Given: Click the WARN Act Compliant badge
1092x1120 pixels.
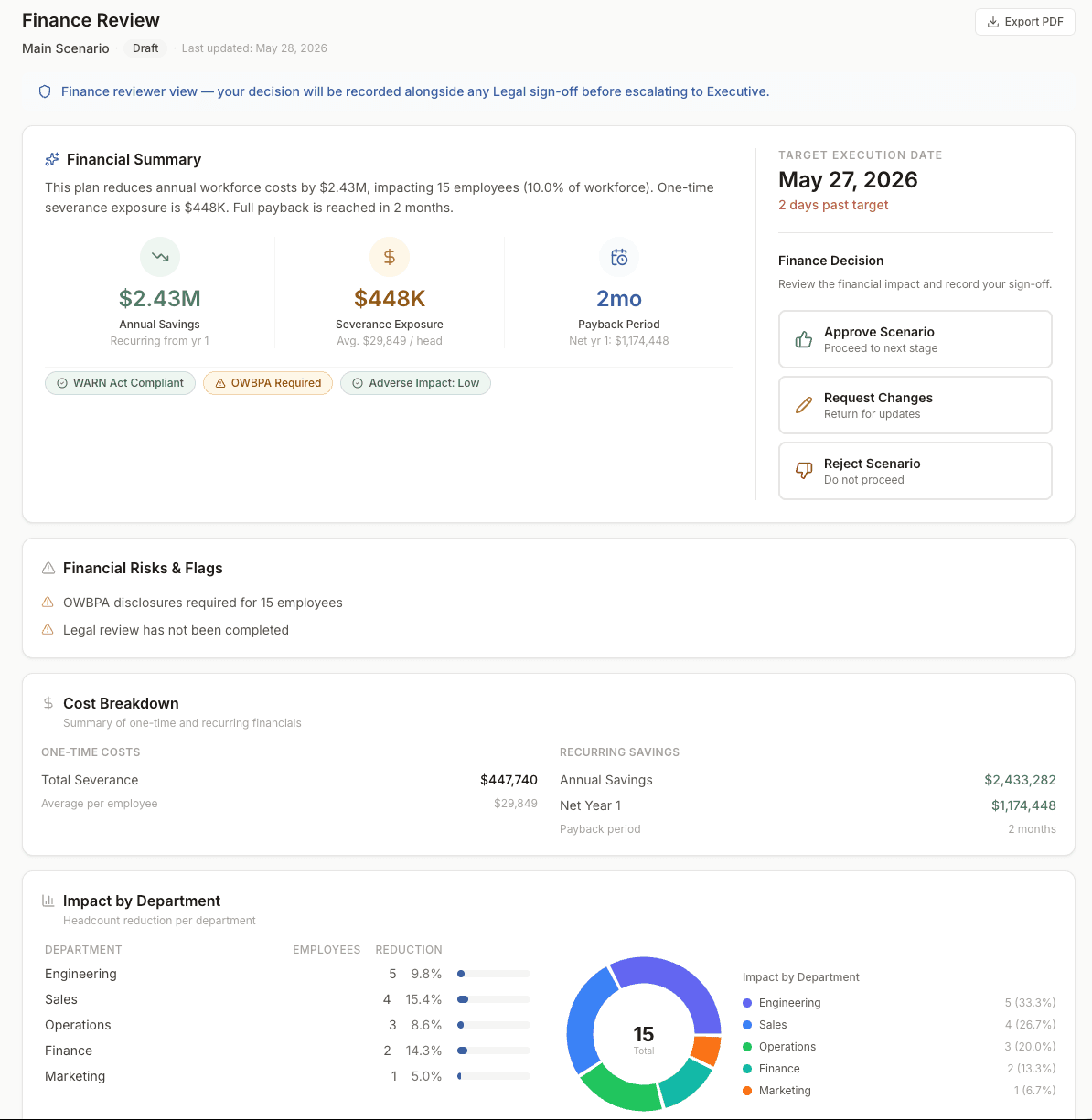Looking at the screenshot, I should coord(120,383).
